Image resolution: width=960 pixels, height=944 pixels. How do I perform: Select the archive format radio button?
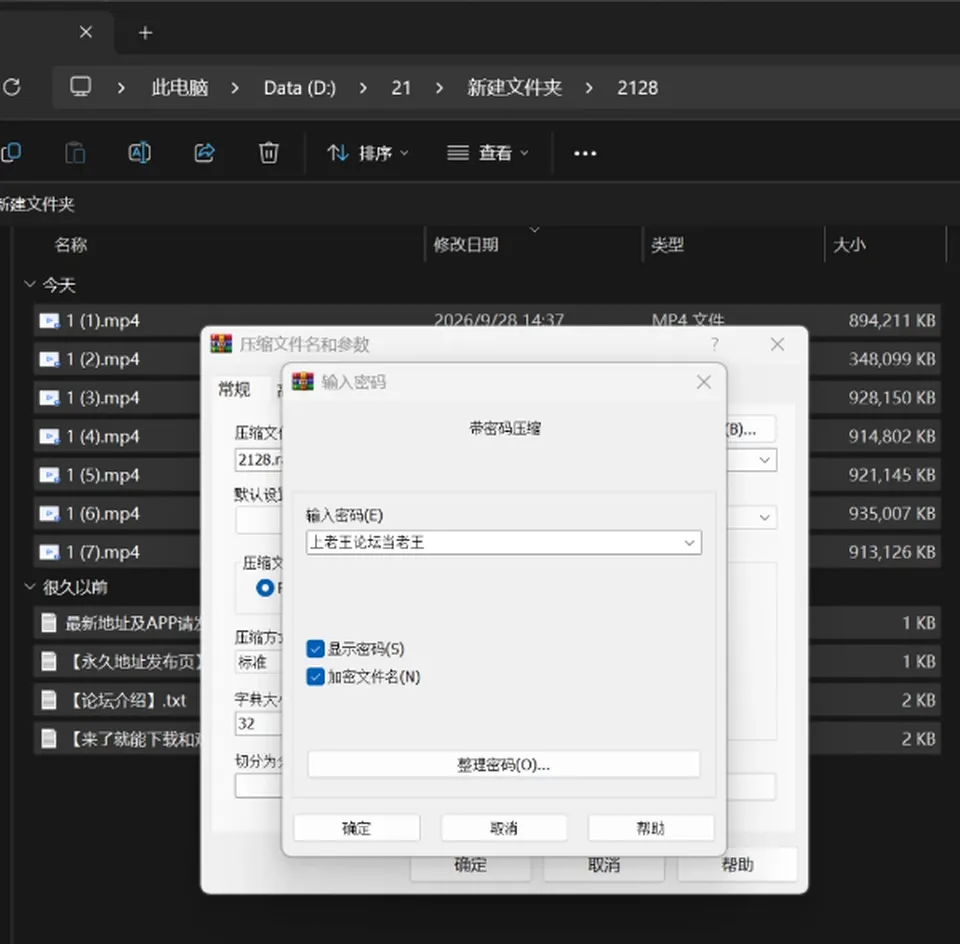click(x=265, y=588)
